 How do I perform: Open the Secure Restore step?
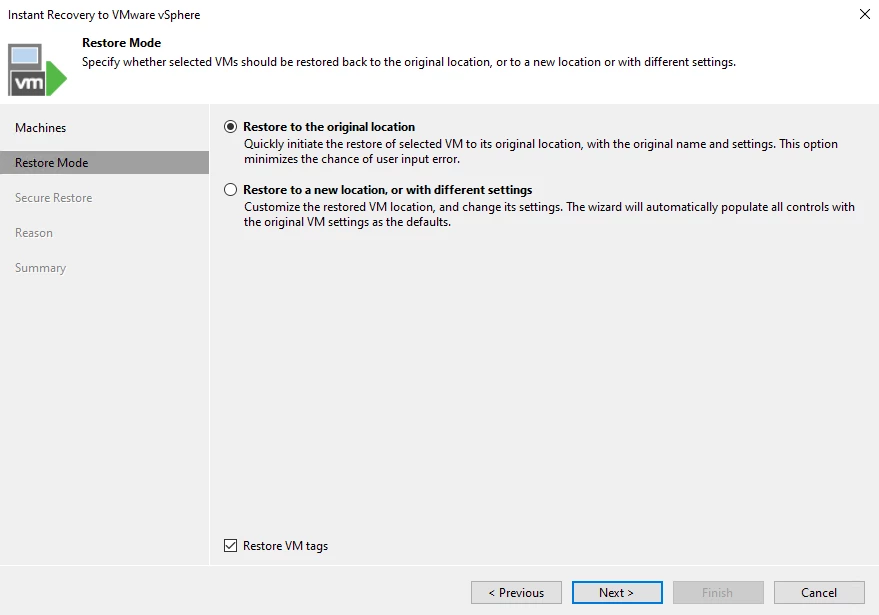tap(54, 198)
